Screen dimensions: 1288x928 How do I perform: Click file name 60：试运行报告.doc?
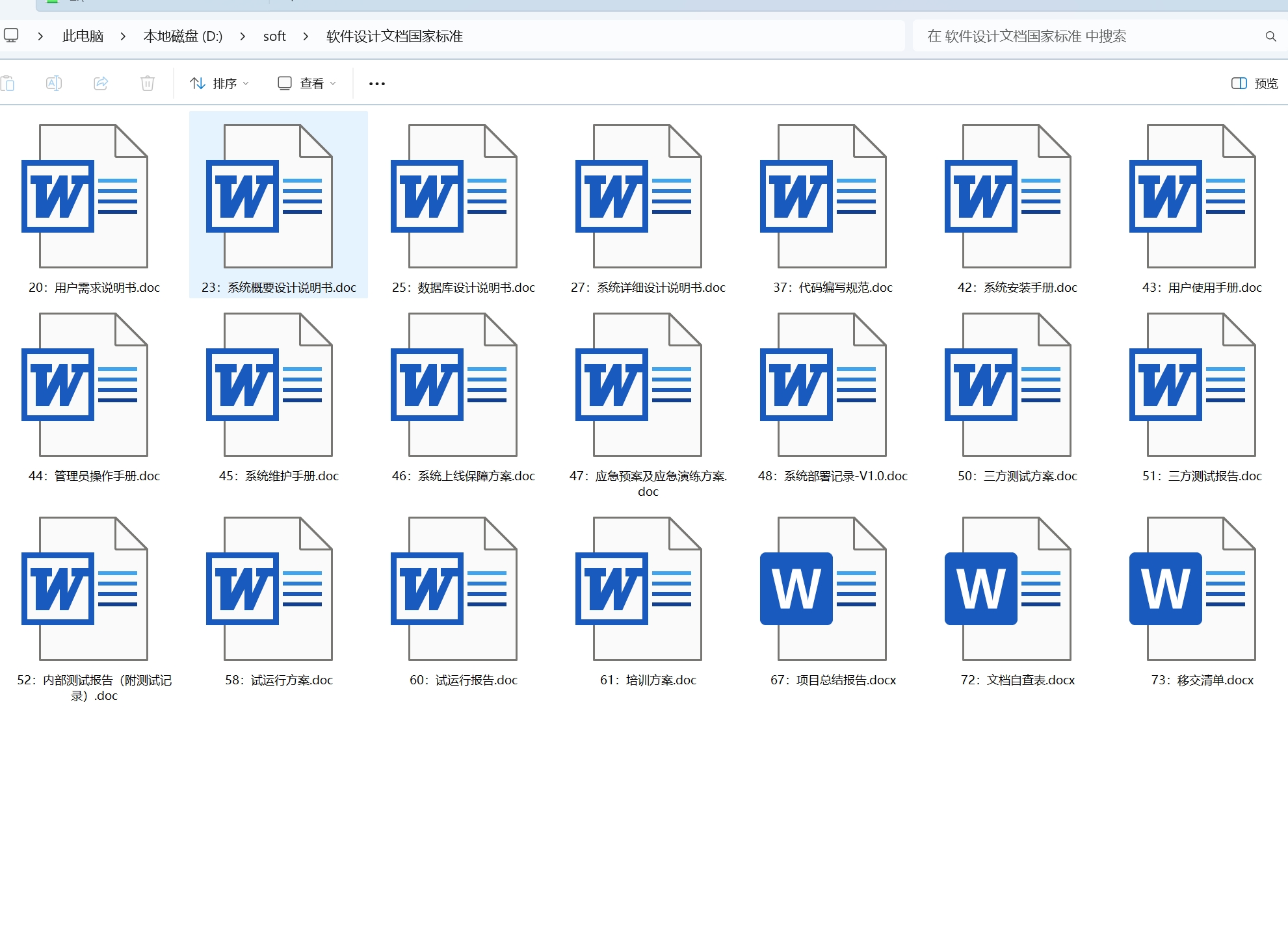[x=464, y=680]
